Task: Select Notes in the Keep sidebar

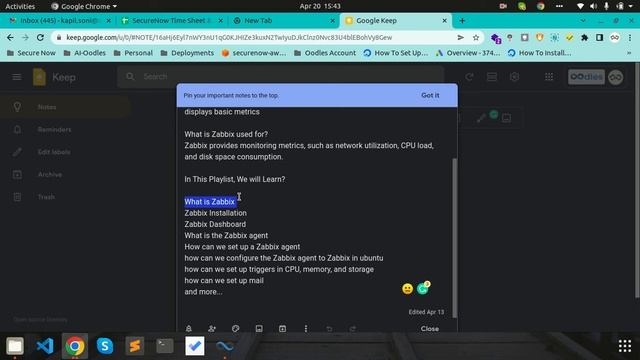Action: [65, 107]
